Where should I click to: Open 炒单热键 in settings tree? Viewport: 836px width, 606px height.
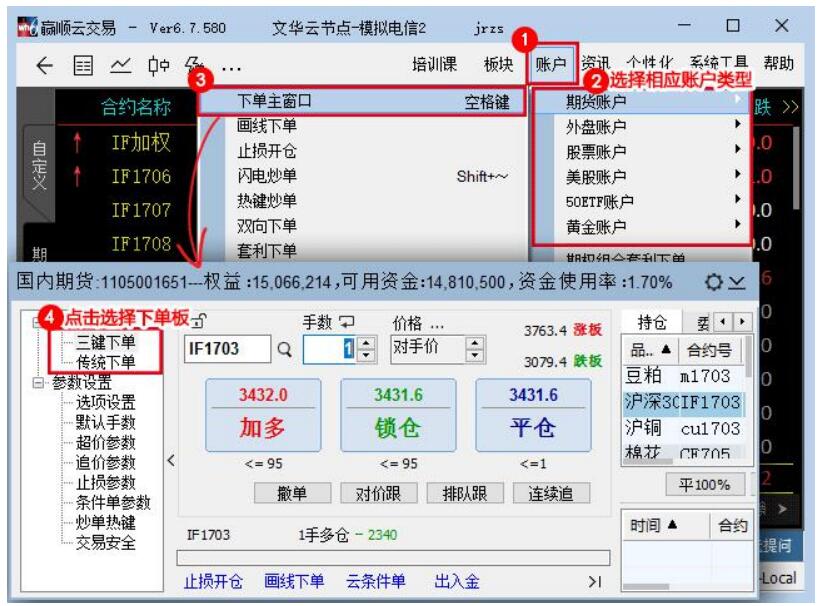(x=106, y=522)
